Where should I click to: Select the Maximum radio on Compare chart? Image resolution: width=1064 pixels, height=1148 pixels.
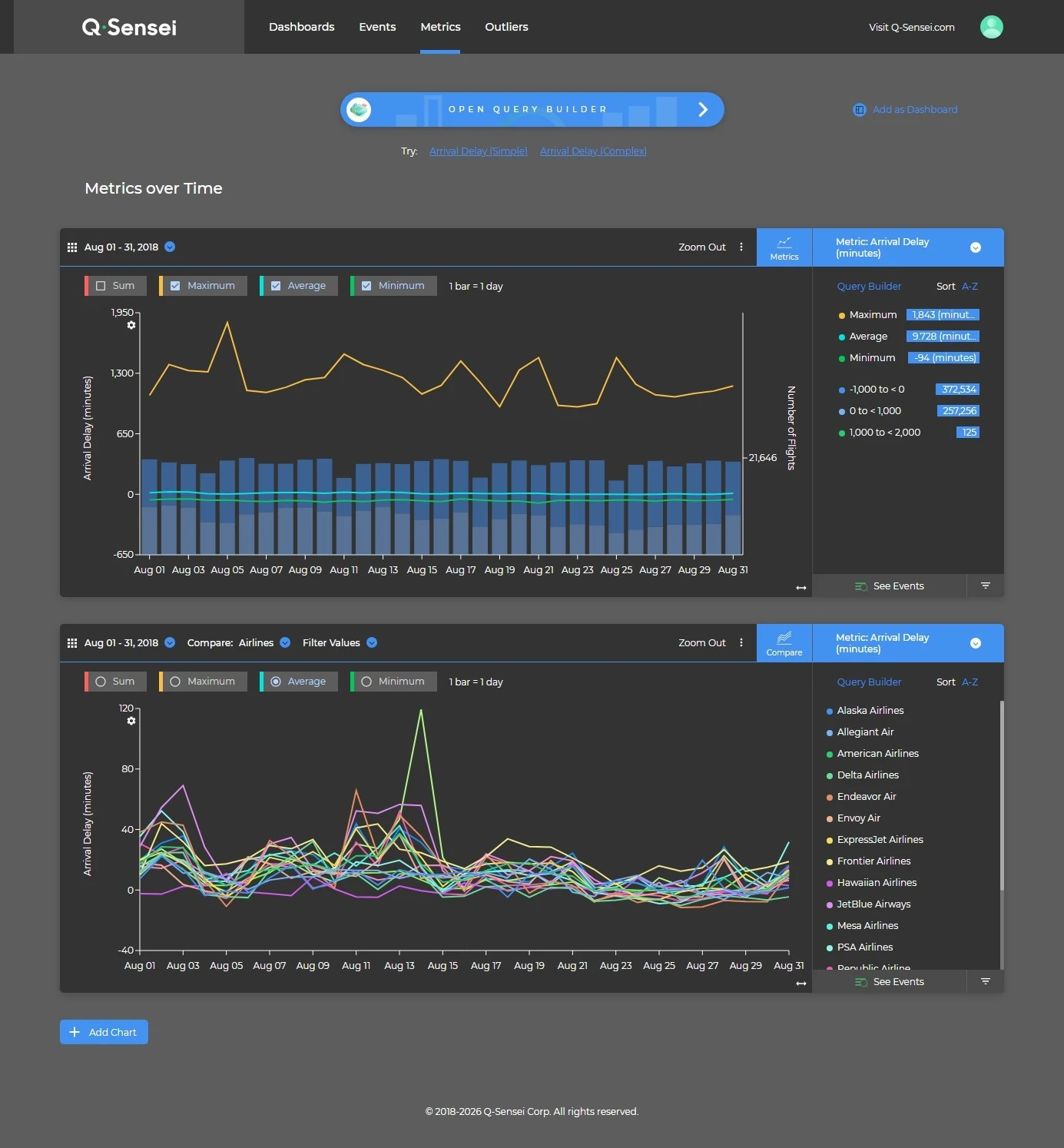(x=175, y=682)
